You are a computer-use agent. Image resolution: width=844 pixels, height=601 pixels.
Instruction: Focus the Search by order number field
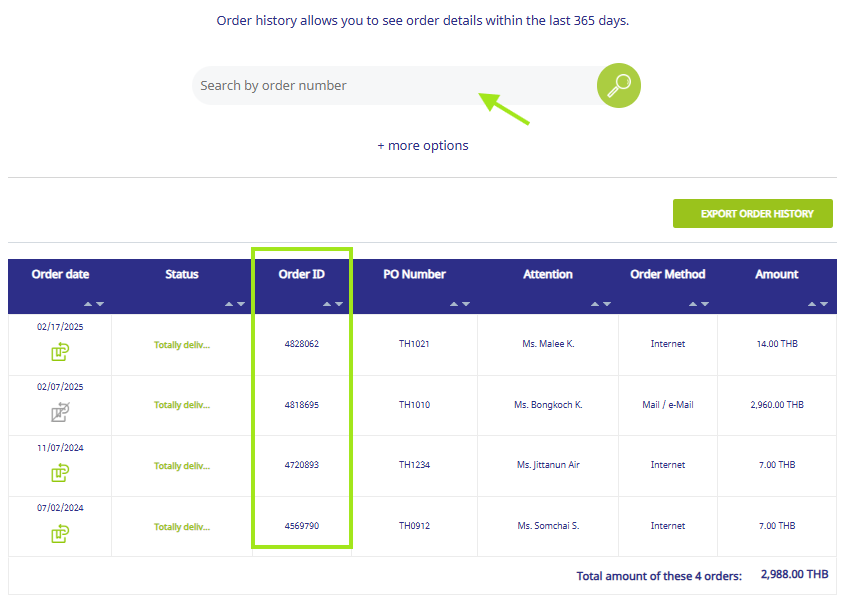[390, 86]
